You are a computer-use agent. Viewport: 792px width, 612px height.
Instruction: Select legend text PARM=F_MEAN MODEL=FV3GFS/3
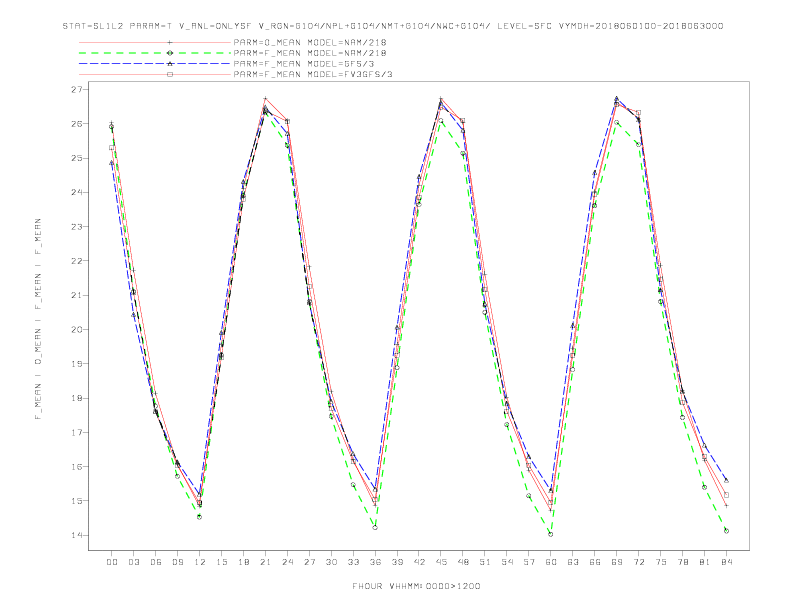313,74
